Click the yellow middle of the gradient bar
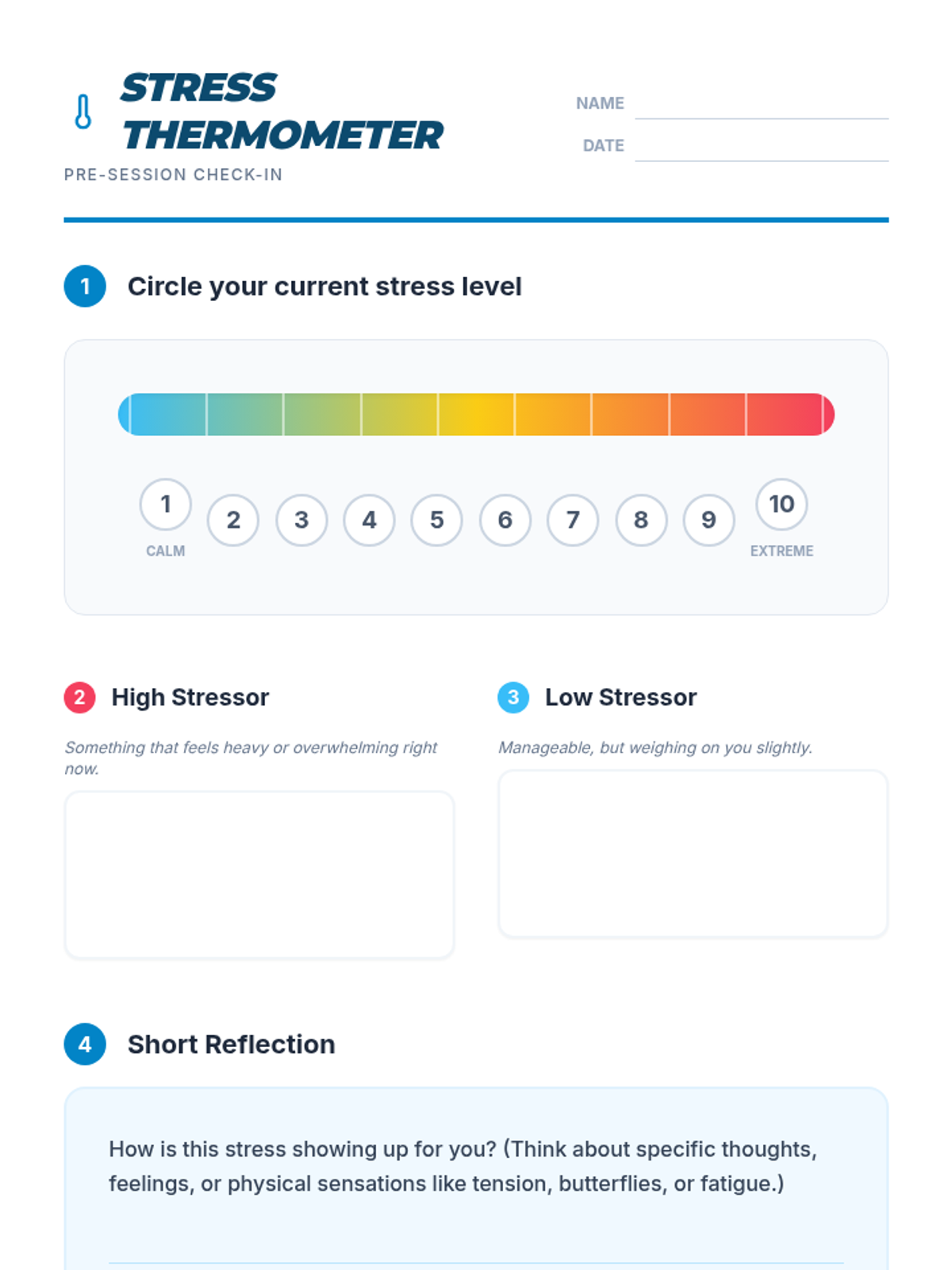The width and height of the screenshot is (952, 1270). coord(476,414)
